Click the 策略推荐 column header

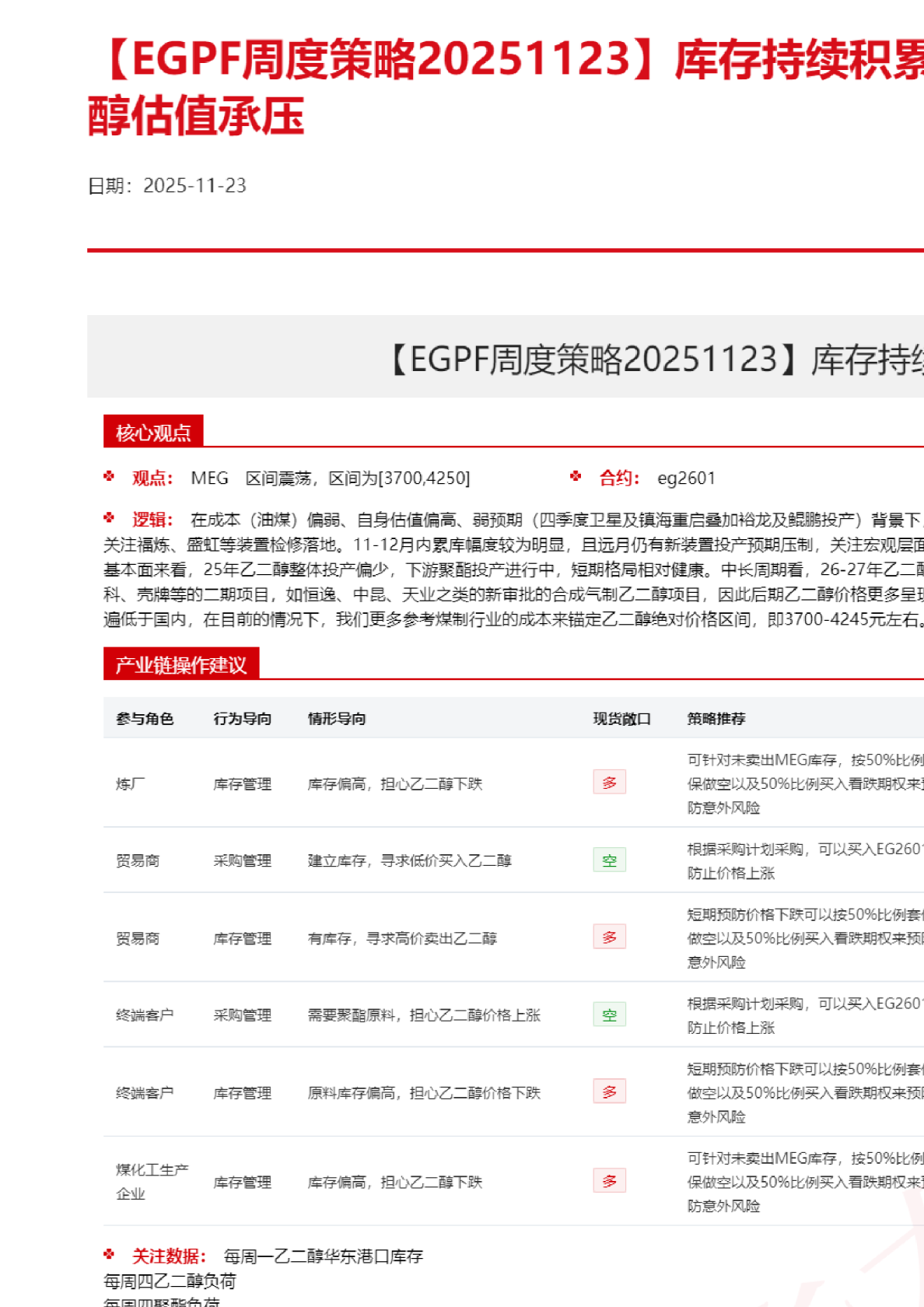tap(716, 718)
